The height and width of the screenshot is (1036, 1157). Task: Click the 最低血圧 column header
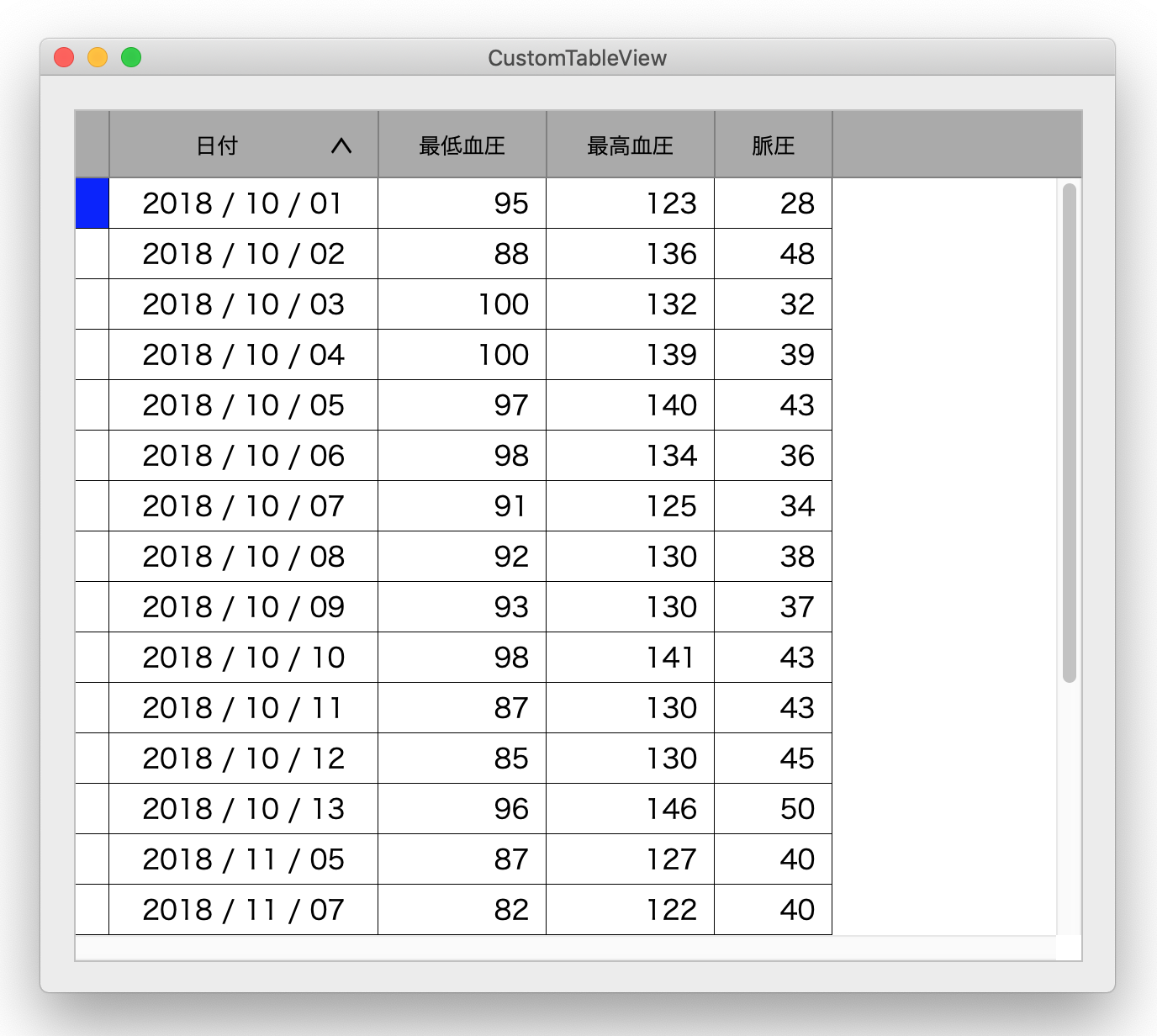pyautogui.click(x=462, y=145)
